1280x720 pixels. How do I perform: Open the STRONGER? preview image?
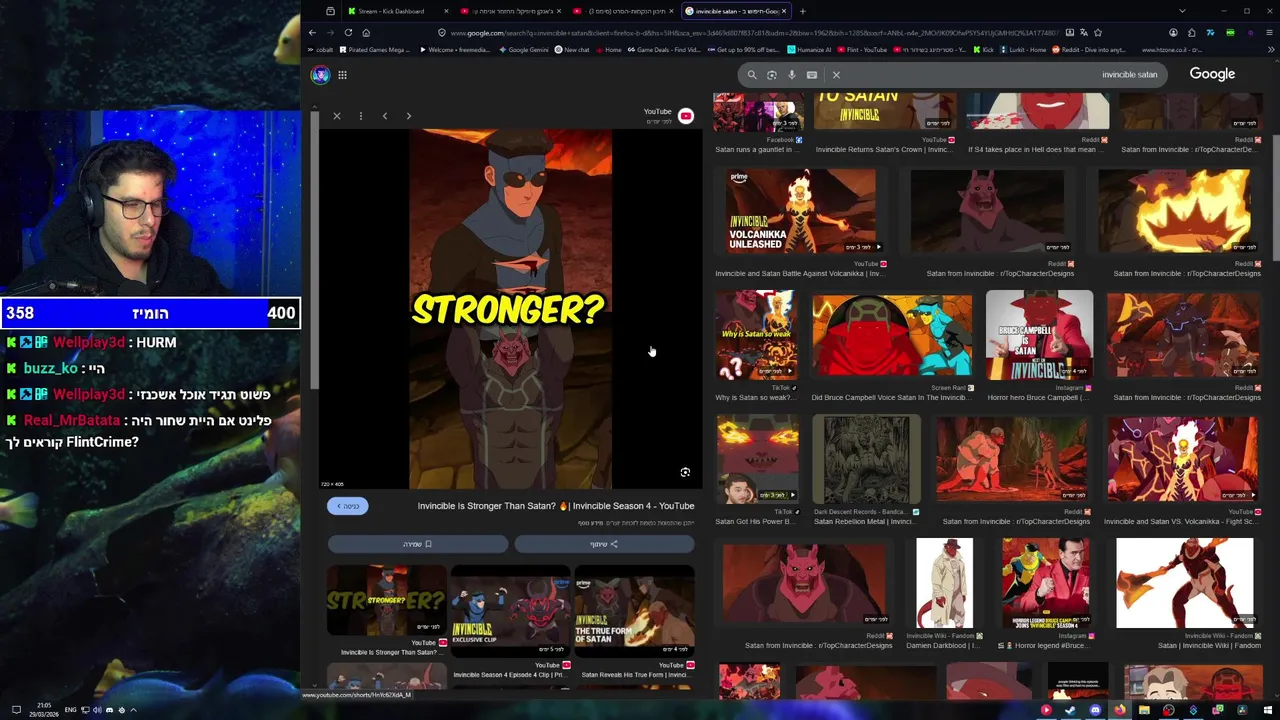click(x=511, y=308)
